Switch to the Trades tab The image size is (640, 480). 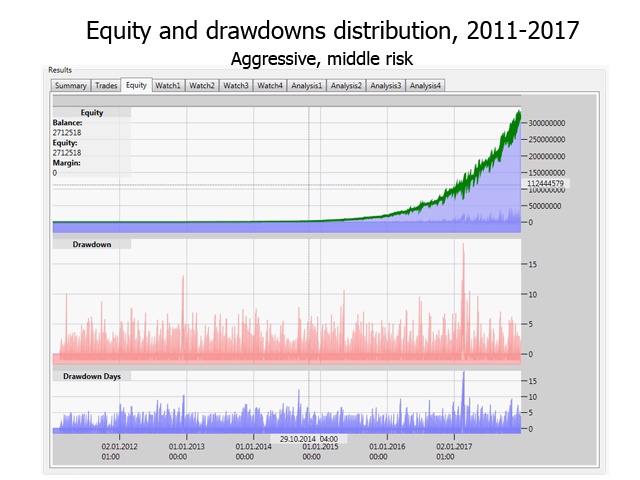106,86
